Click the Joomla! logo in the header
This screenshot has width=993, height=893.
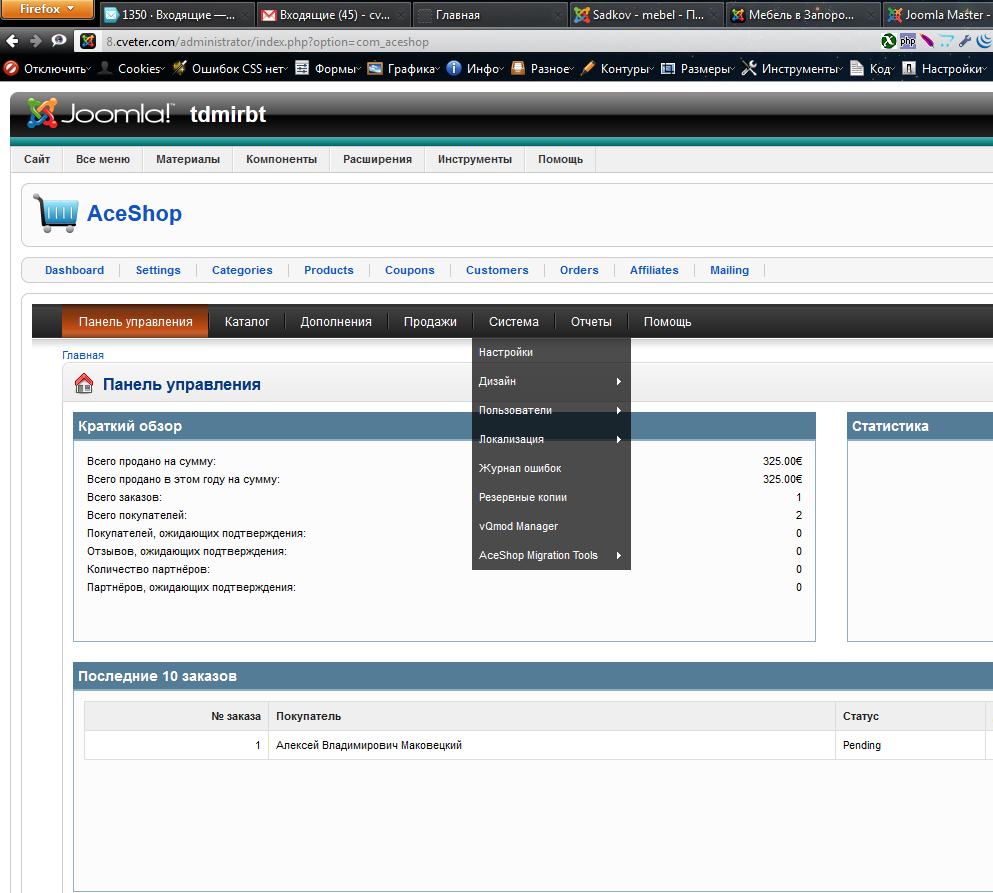tap(99, 113)
